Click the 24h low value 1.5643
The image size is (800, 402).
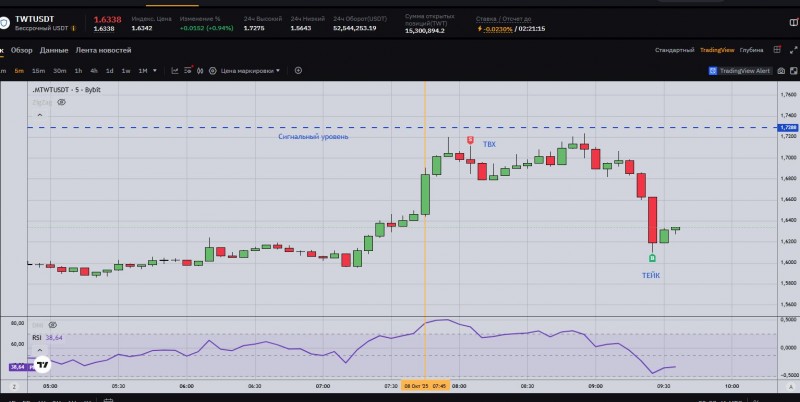pos(301,28)
